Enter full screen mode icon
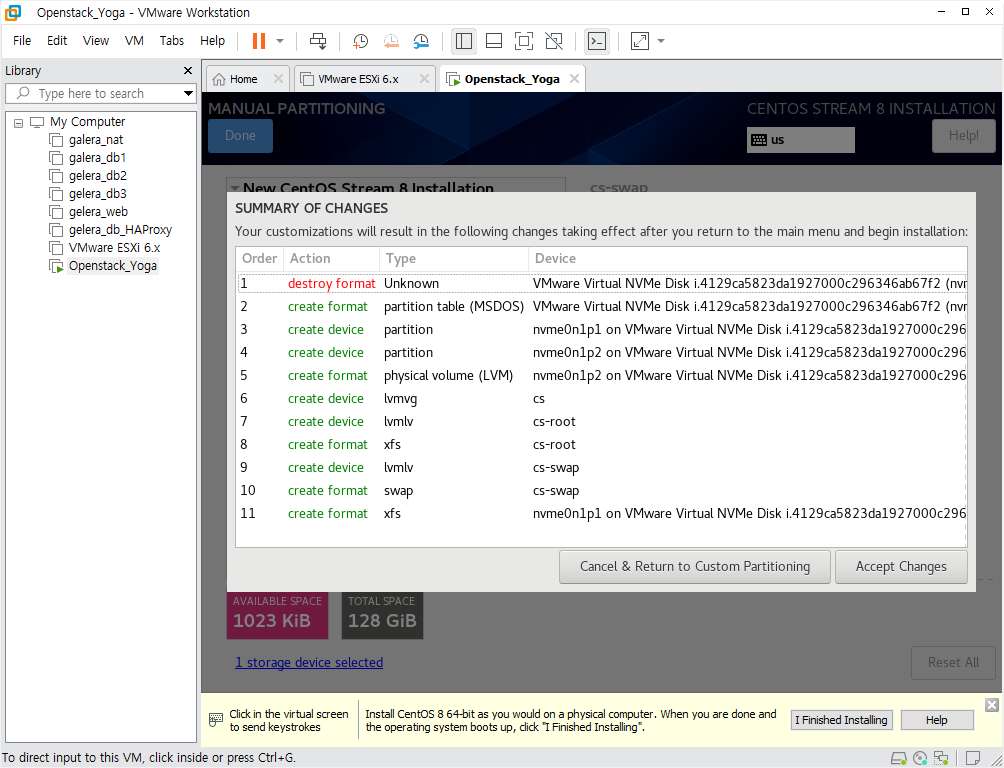Image resolution: width=1004 pixels, height=768 pixels. [x=524, y=41]
